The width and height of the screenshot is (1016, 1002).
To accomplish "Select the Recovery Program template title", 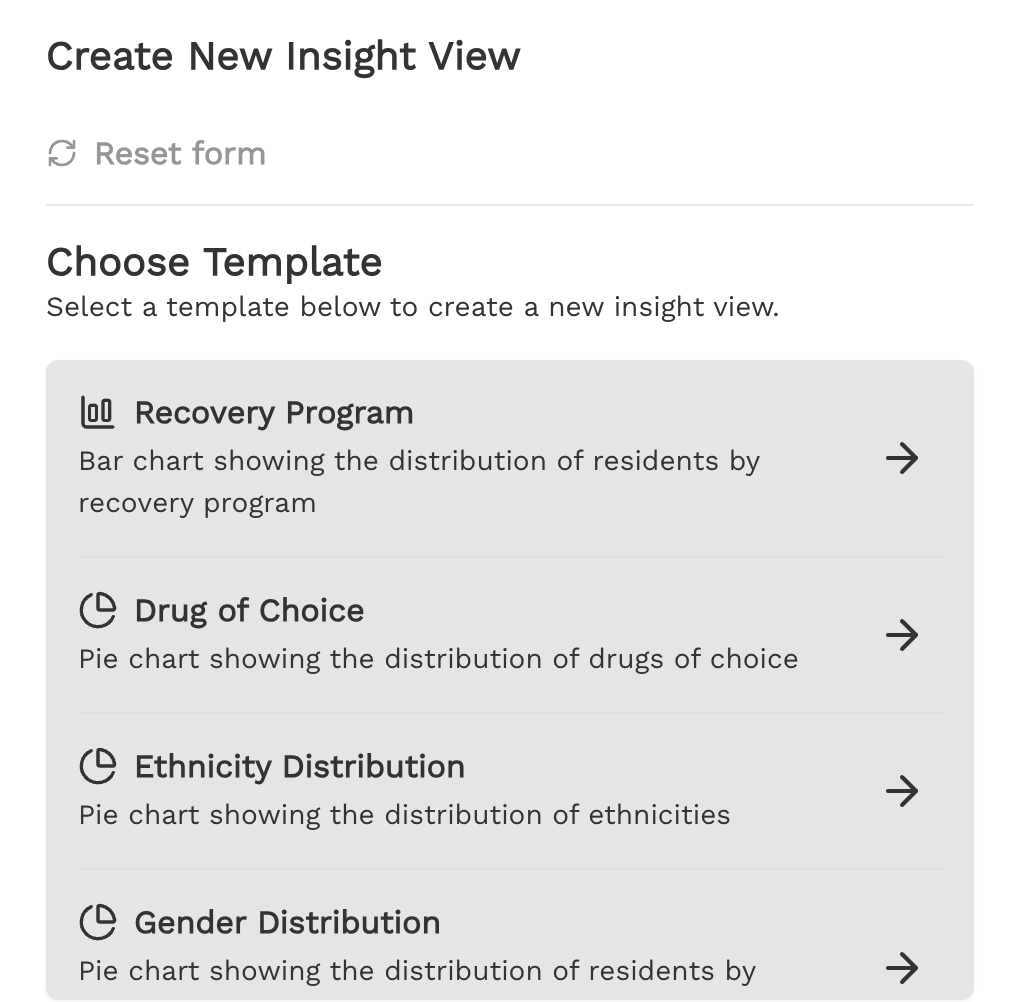I will [273, 413].
